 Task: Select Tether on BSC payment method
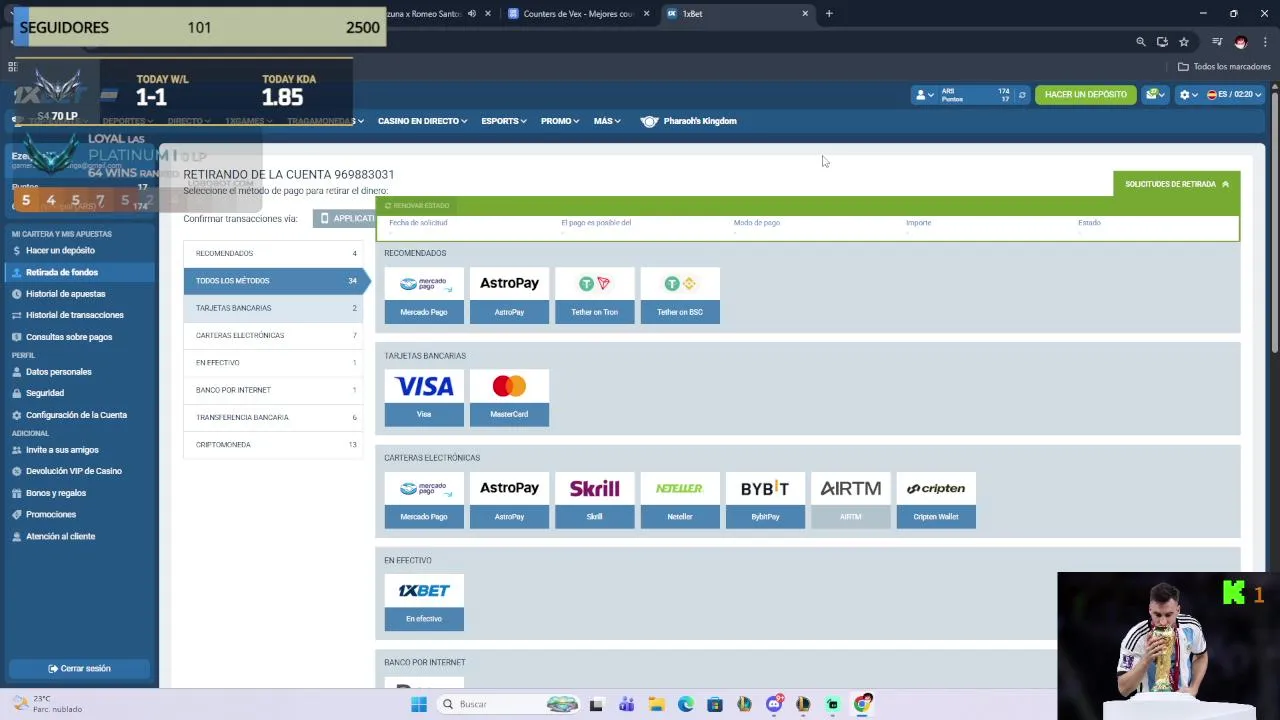pos(680,295)
